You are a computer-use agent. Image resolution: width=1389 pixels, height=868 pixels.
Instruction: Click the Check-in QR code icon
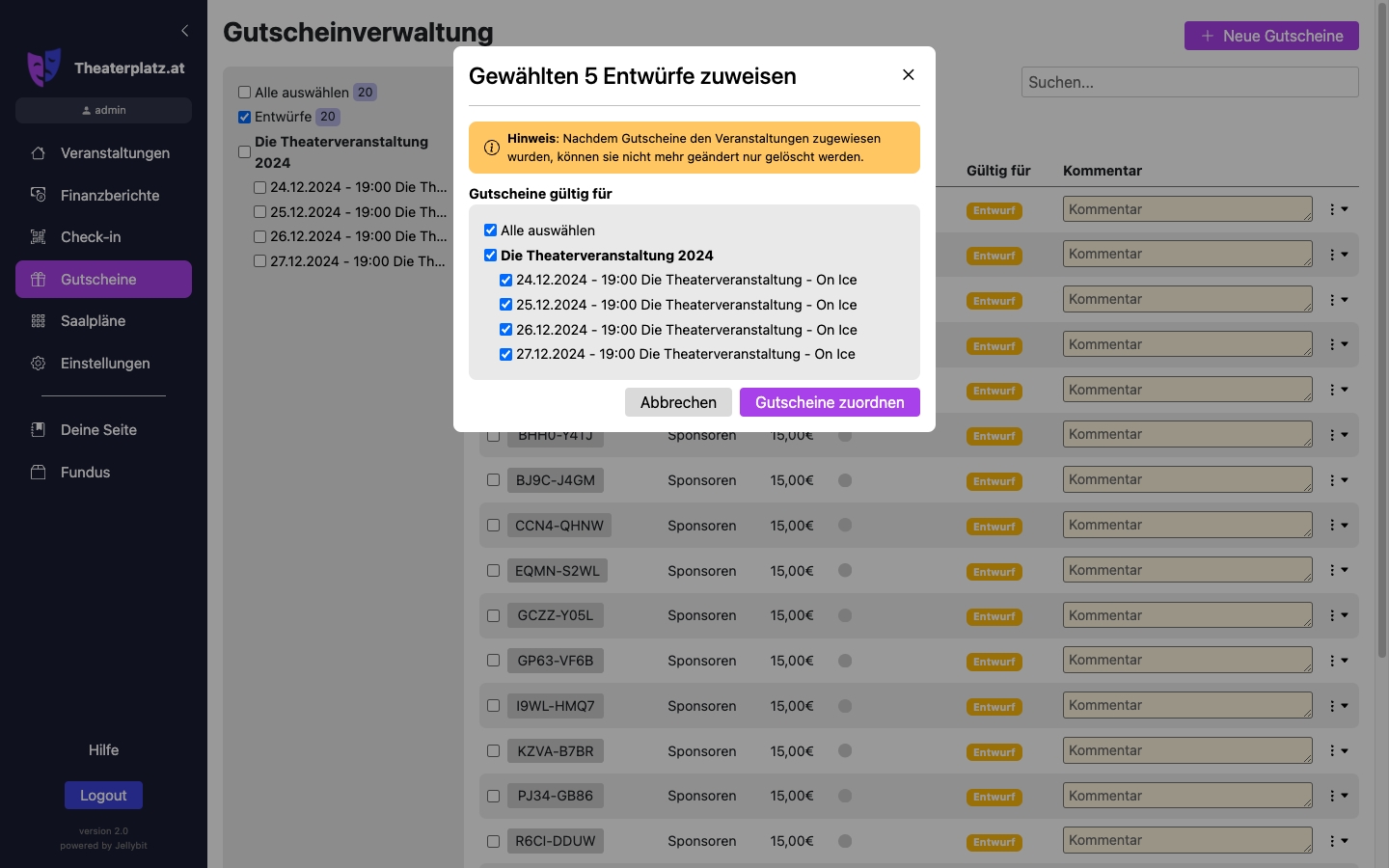coord(39,237)
